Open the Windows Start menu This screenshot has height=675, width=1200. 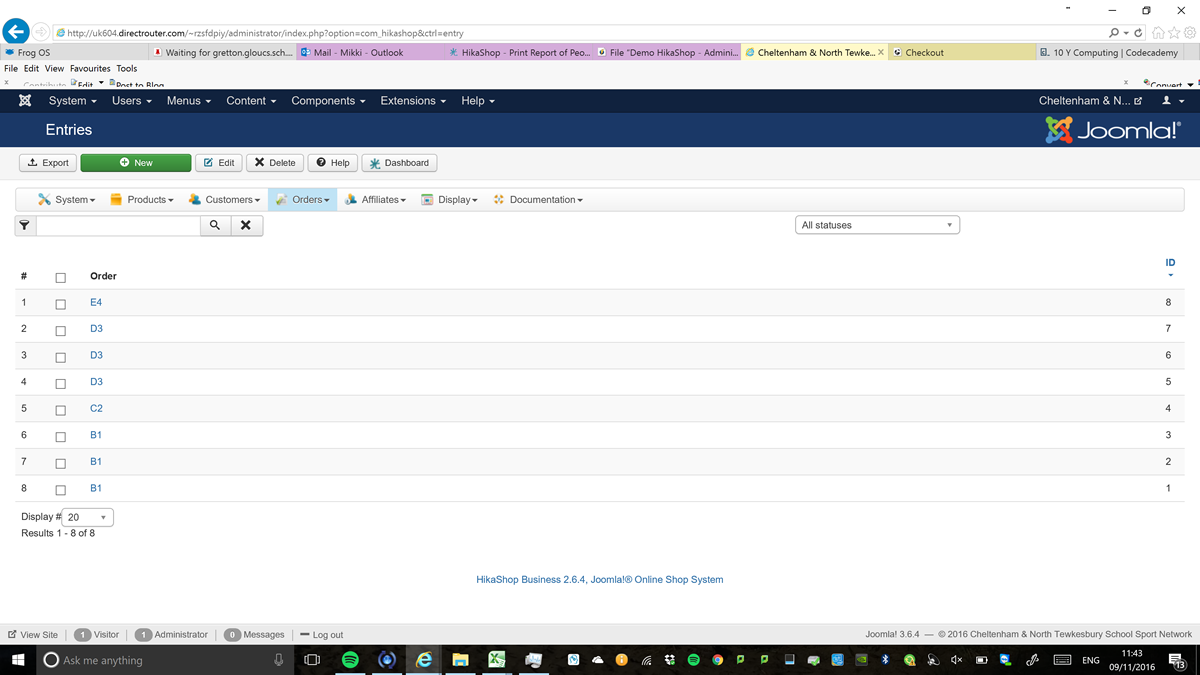click(x=17, y=660)
